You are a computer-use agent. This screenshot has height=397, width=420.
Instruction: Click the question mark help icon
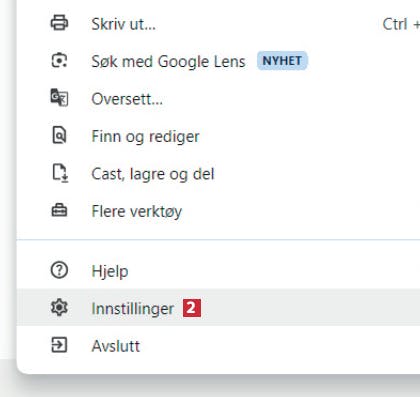click(59, 270)
